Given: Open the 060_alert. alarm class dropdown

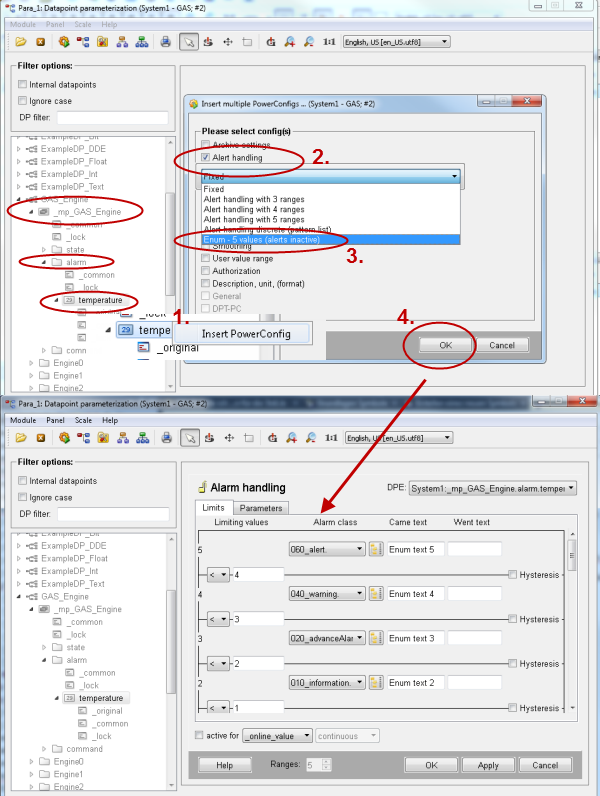Looking at the screenshot, I should click(x=328, y=549).
